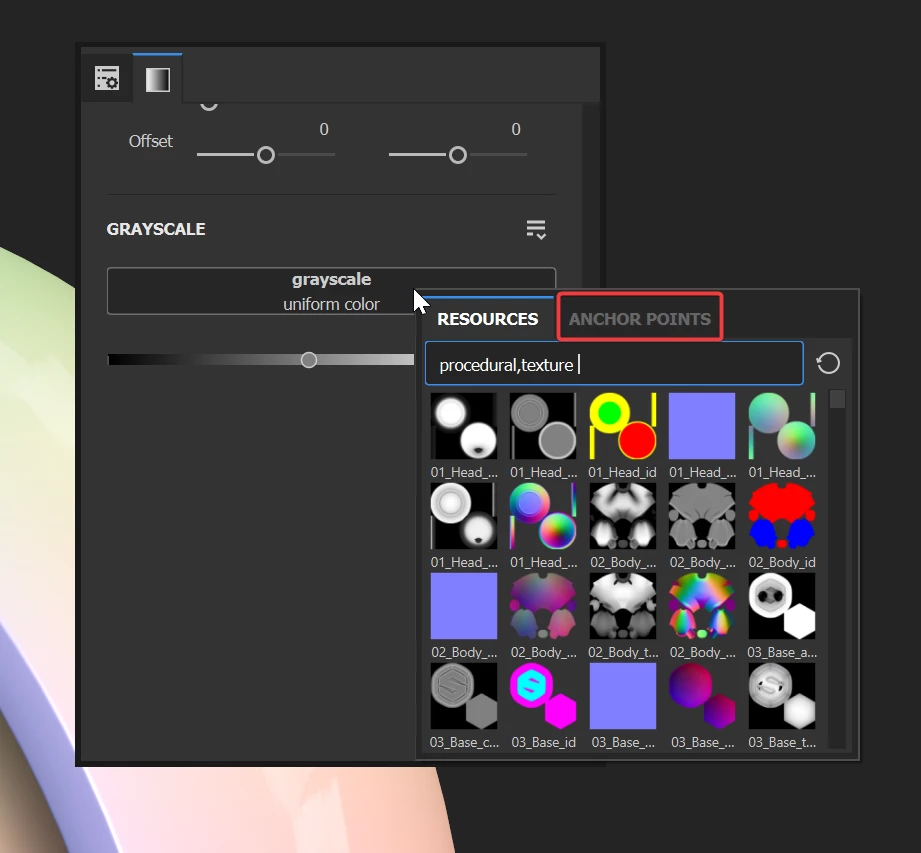Select the 03_Base_c... gray emblem thumbnail
The width and height of the screenshot is (921, 853).
464,696
